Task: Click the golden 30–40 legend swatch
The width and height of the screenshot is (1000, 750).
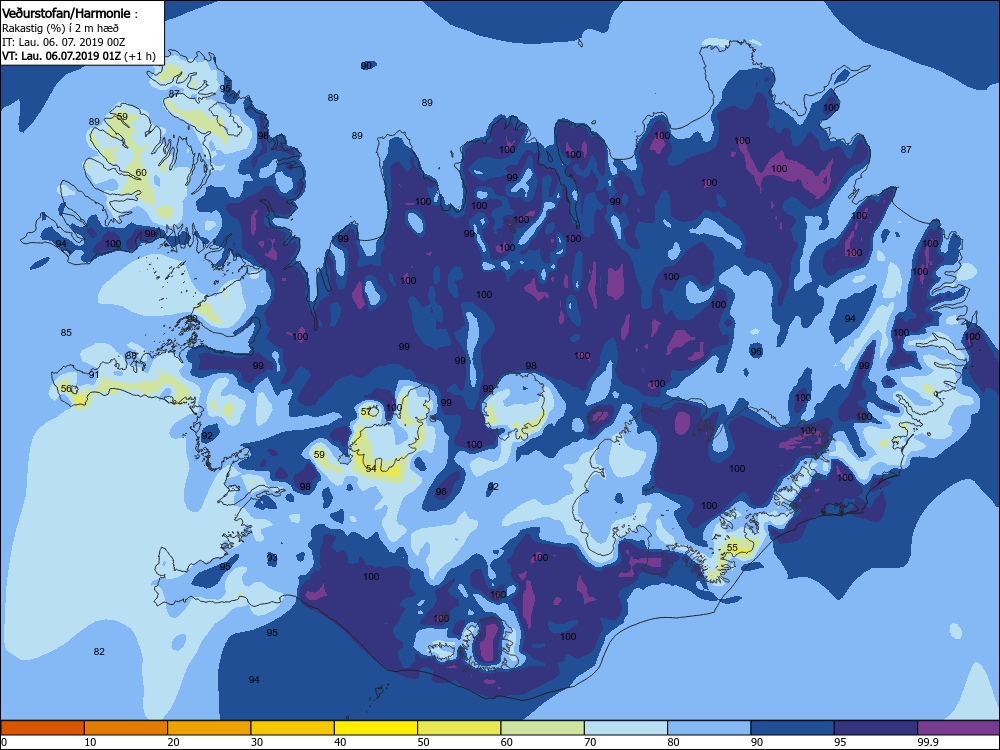Action: point(293,728)
